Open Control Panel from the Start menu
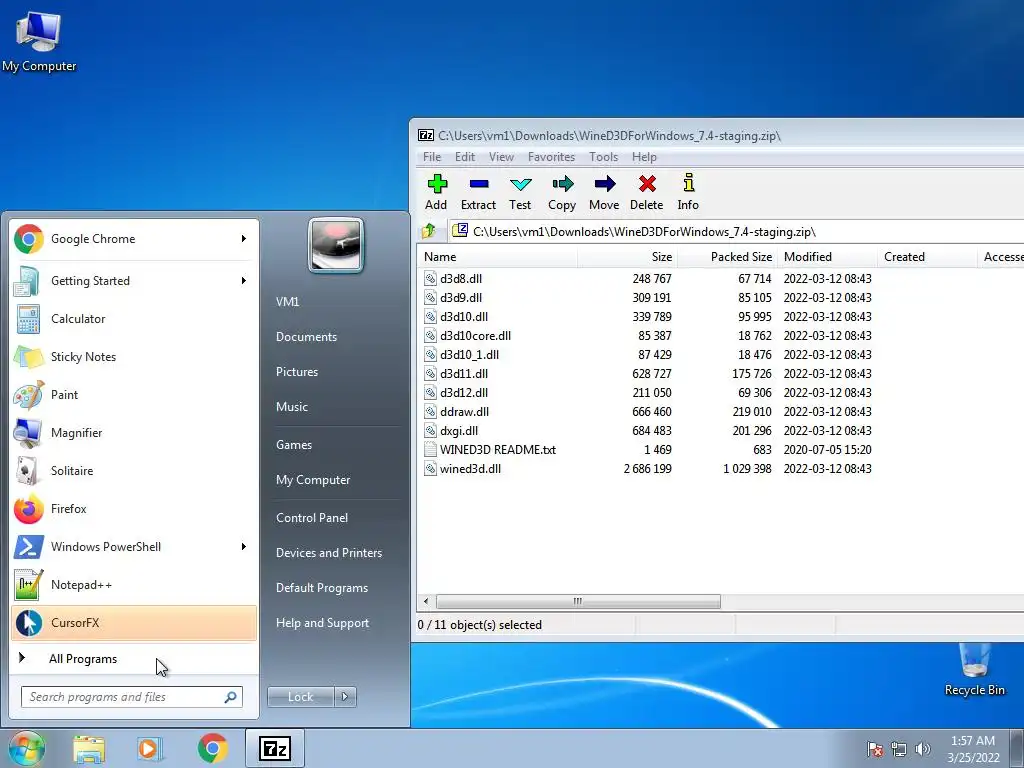The width and height of the screenshot is (1024, 768). (x=312, y=518)
